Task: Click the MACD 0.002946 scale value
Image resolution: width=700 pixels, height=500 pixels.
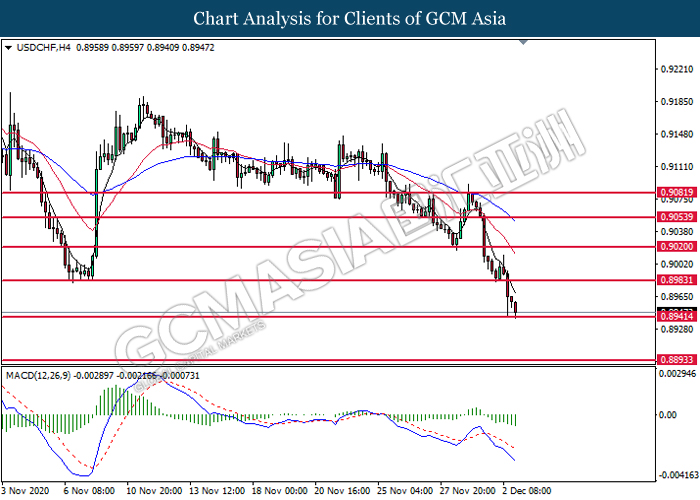Action: click(677, 373)
